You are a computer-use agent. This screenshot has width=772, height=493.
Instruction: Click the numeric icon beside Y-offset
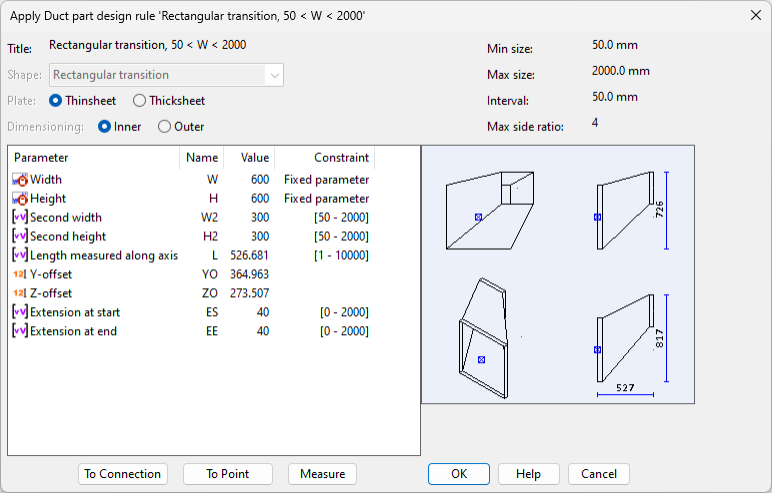click(x=20, y=275)
